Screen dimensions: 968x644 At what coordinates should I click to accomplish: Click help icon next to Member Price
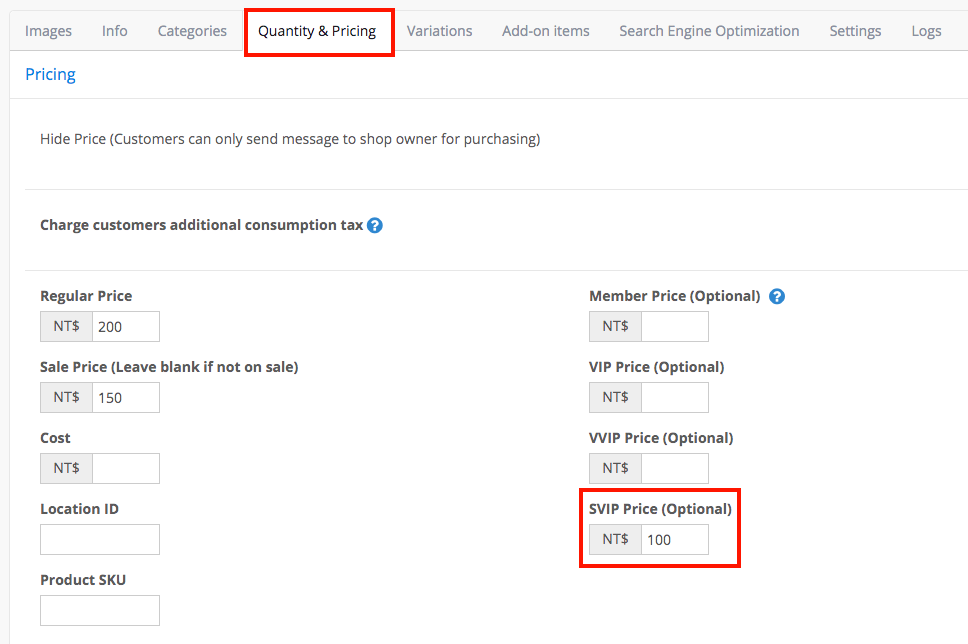(x=777, y=296)
